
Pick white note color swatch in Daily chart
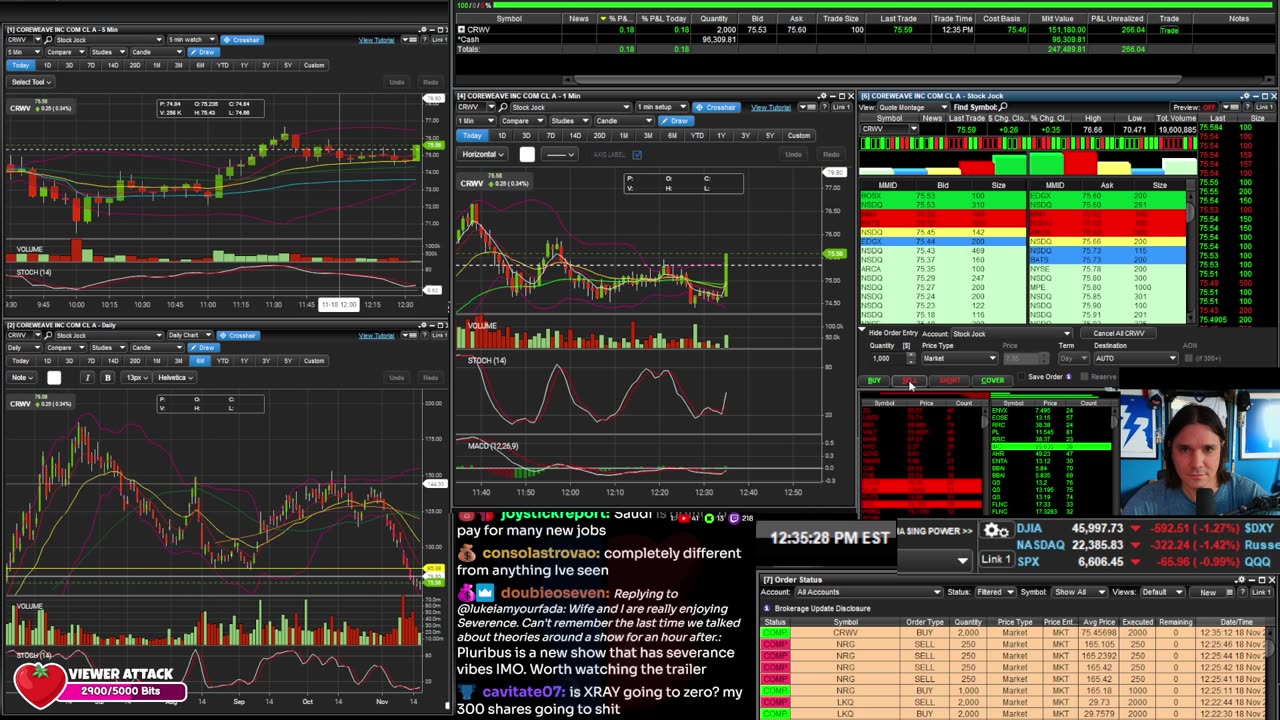click(54, 377)
